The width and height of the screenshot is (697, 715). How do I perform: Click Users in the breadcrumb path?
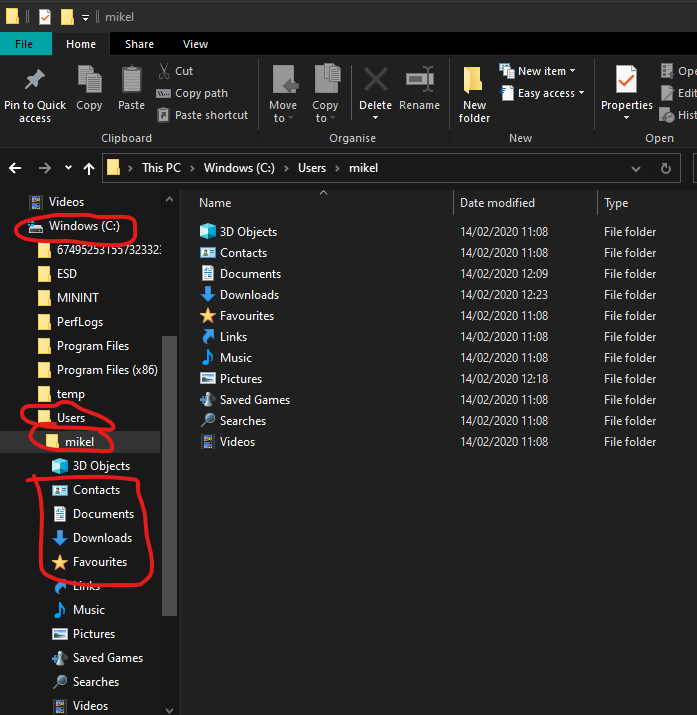tap(312, 168)
